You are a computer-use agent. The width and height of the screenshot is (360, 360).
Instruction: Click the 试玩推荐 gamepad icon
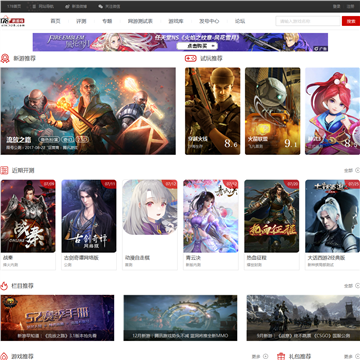(190, 58)
